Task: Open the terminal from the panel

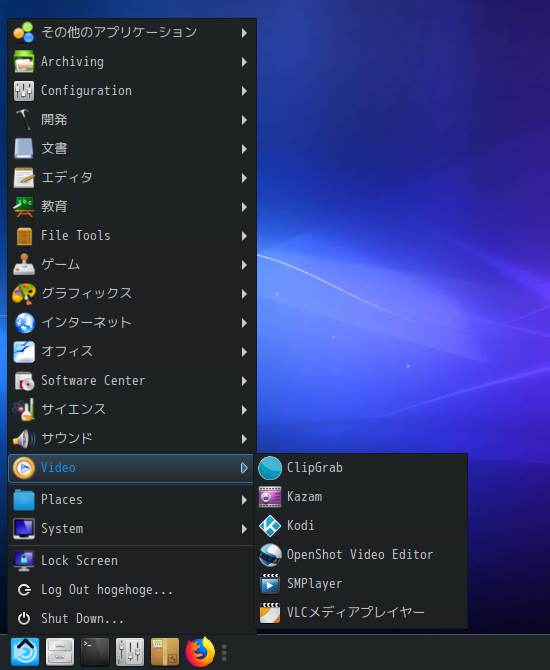Action: pyautogui.click(x=94, y=652)
